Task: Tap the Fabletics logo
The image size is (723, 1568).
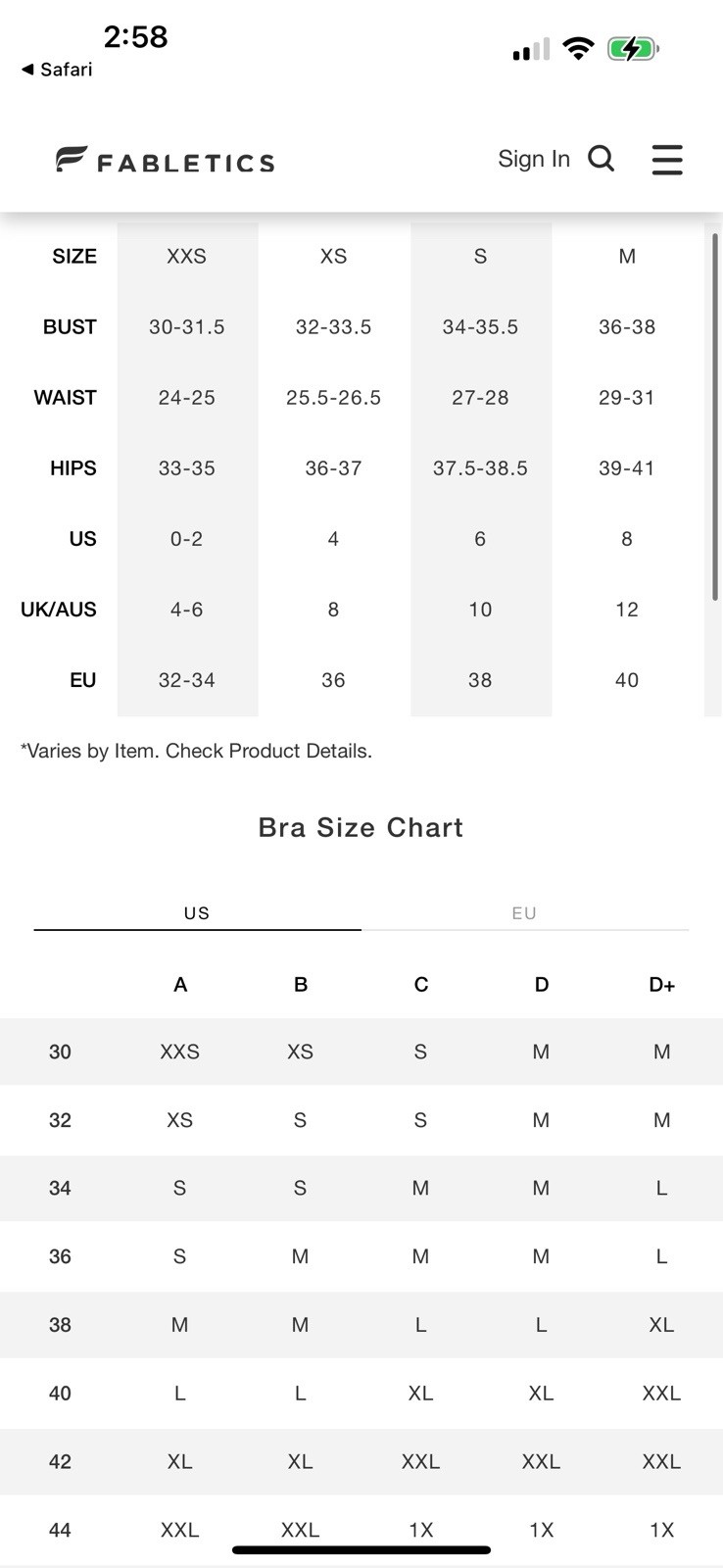Action: click(165, 161)
